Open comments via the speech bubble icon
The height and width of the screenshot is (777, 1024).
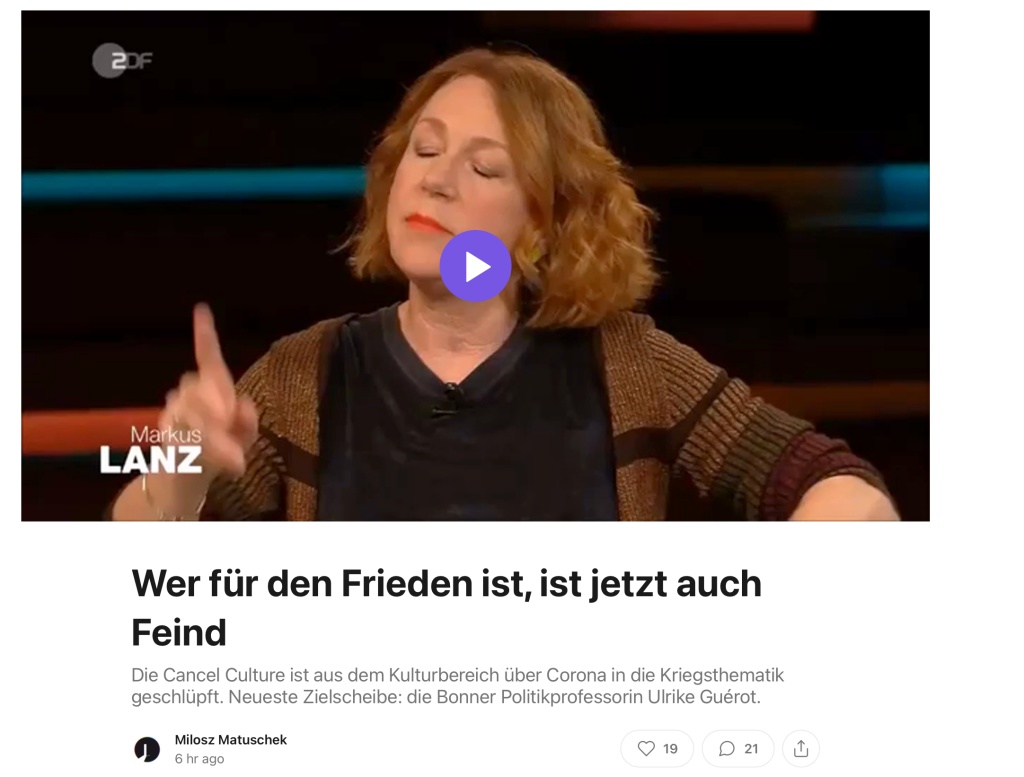[x=726, y=748]
